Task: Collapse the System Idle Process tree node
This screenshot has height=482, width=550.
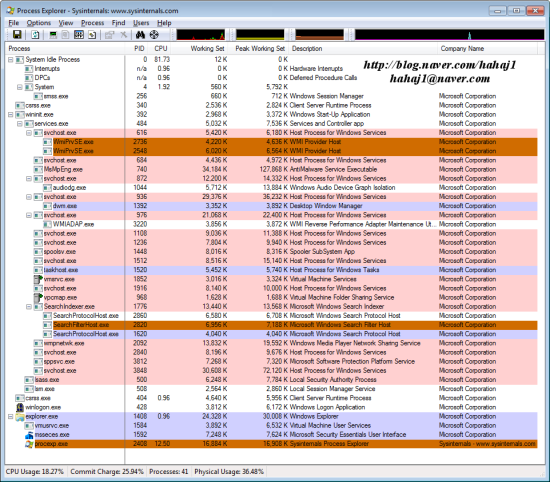Action: (11, 60)
